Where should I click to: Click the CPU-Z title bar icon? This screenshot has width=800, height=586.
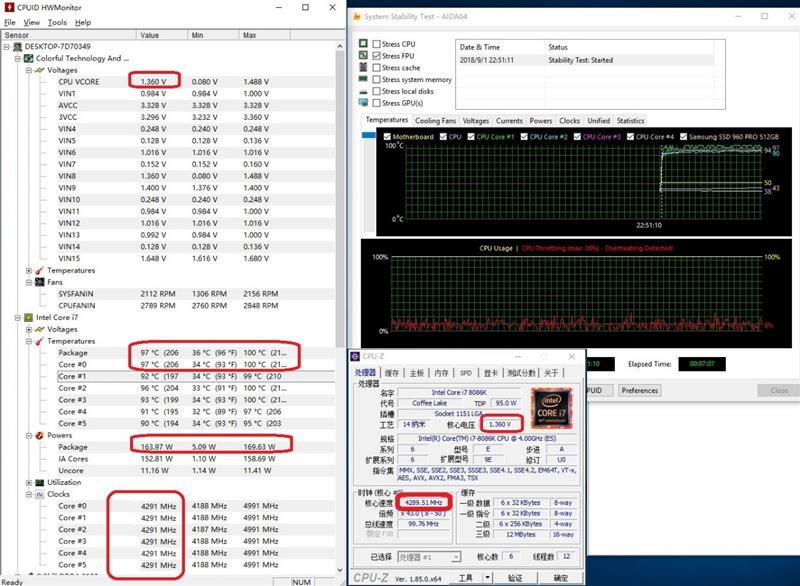point(355,356)
